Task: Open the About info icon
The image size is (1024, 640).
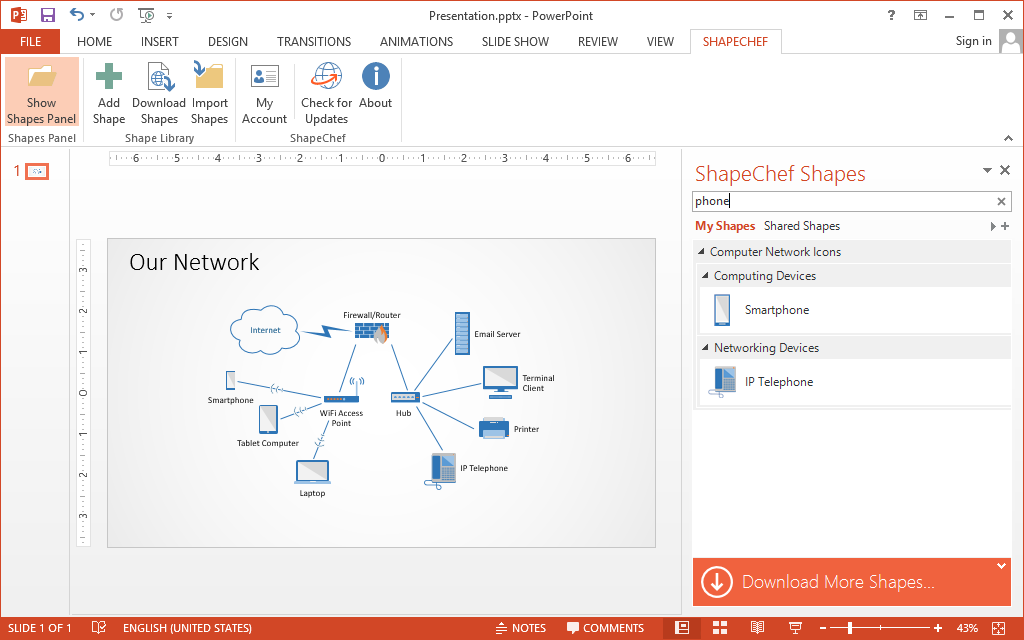Action: [376, 76]
